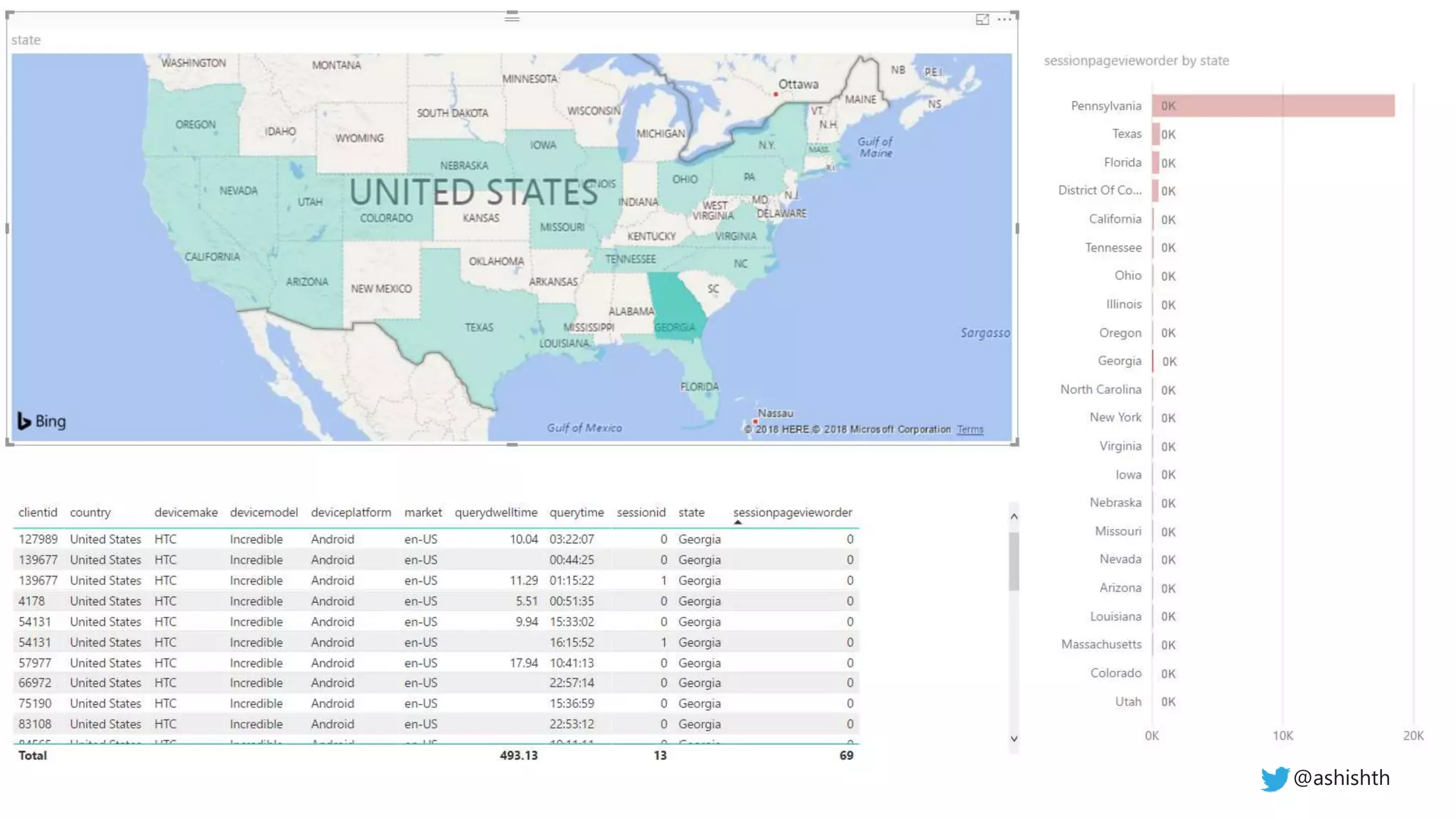Click the table scrollbar up arrow
This screenshot has height=819, width=1456.
1014,517
